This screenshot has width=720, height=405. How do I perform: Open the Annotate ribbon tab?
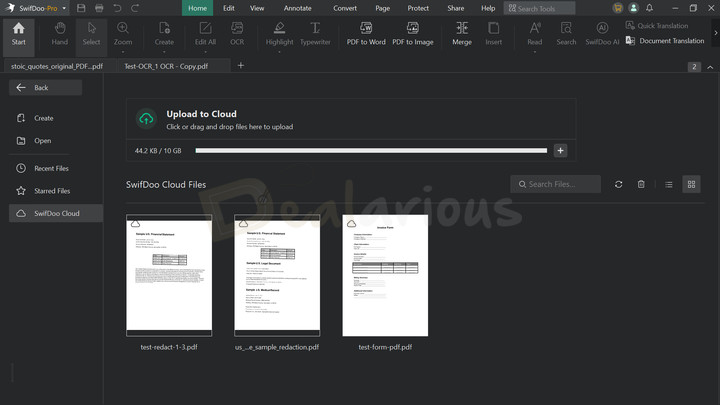click(297, 8)
